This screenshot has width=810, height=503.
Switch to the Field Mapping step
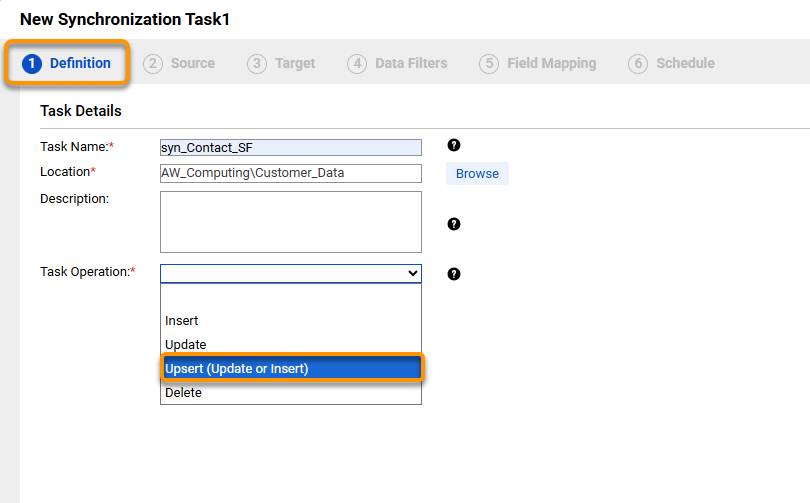coord(538,63)
